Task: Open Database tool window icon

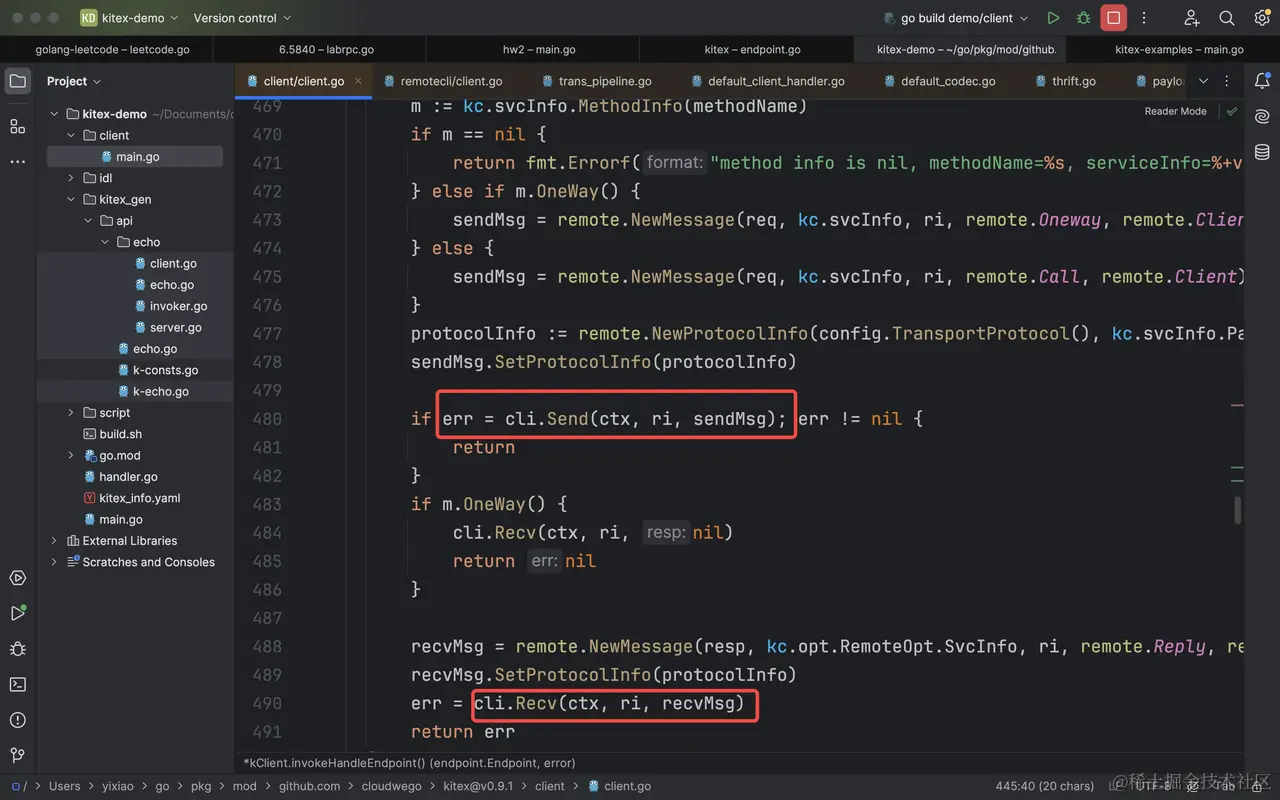Action: pos(1262,153)
